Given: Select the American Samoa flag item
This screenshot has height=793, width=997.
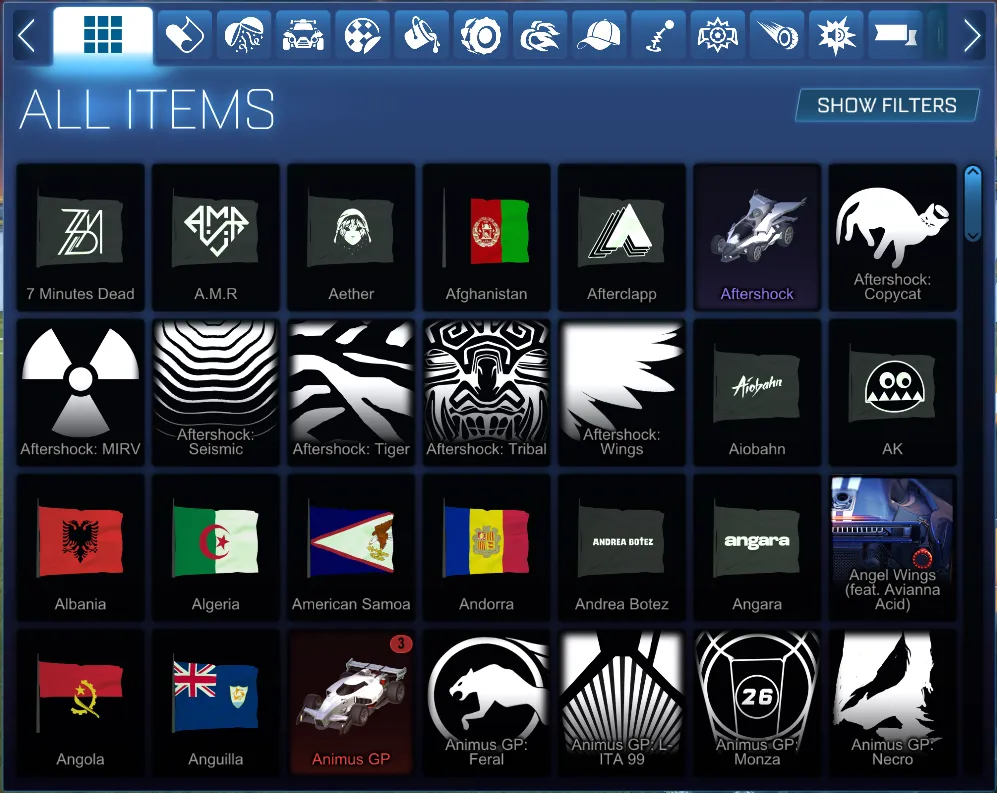Looking at the screenshot, I should [x=351, y=548].
